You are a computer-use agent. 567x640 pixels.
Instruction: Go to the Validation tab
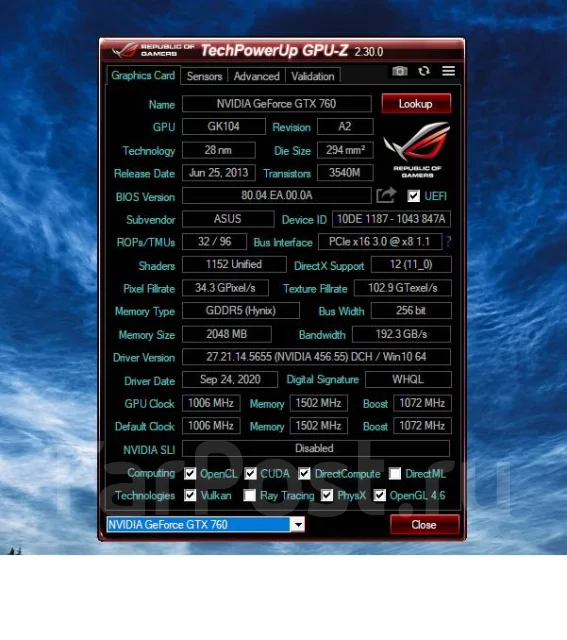point(313,76)
